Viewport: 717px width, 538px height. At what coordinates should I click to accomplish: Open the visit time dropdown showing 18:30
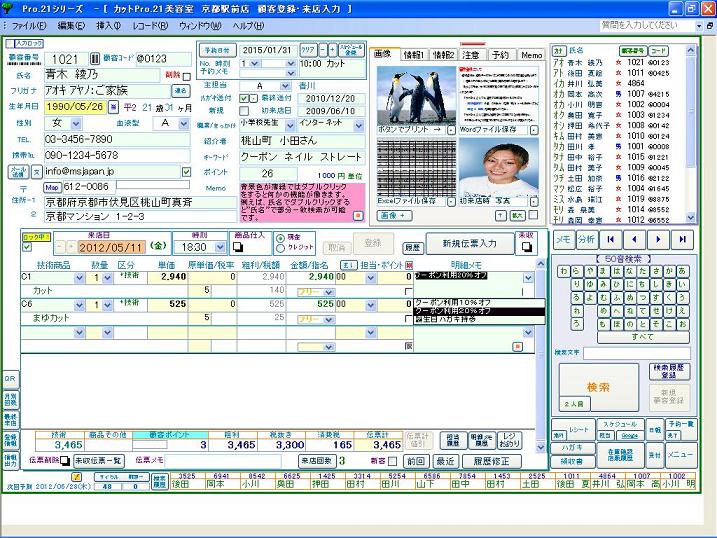click(x=220, y=247)
